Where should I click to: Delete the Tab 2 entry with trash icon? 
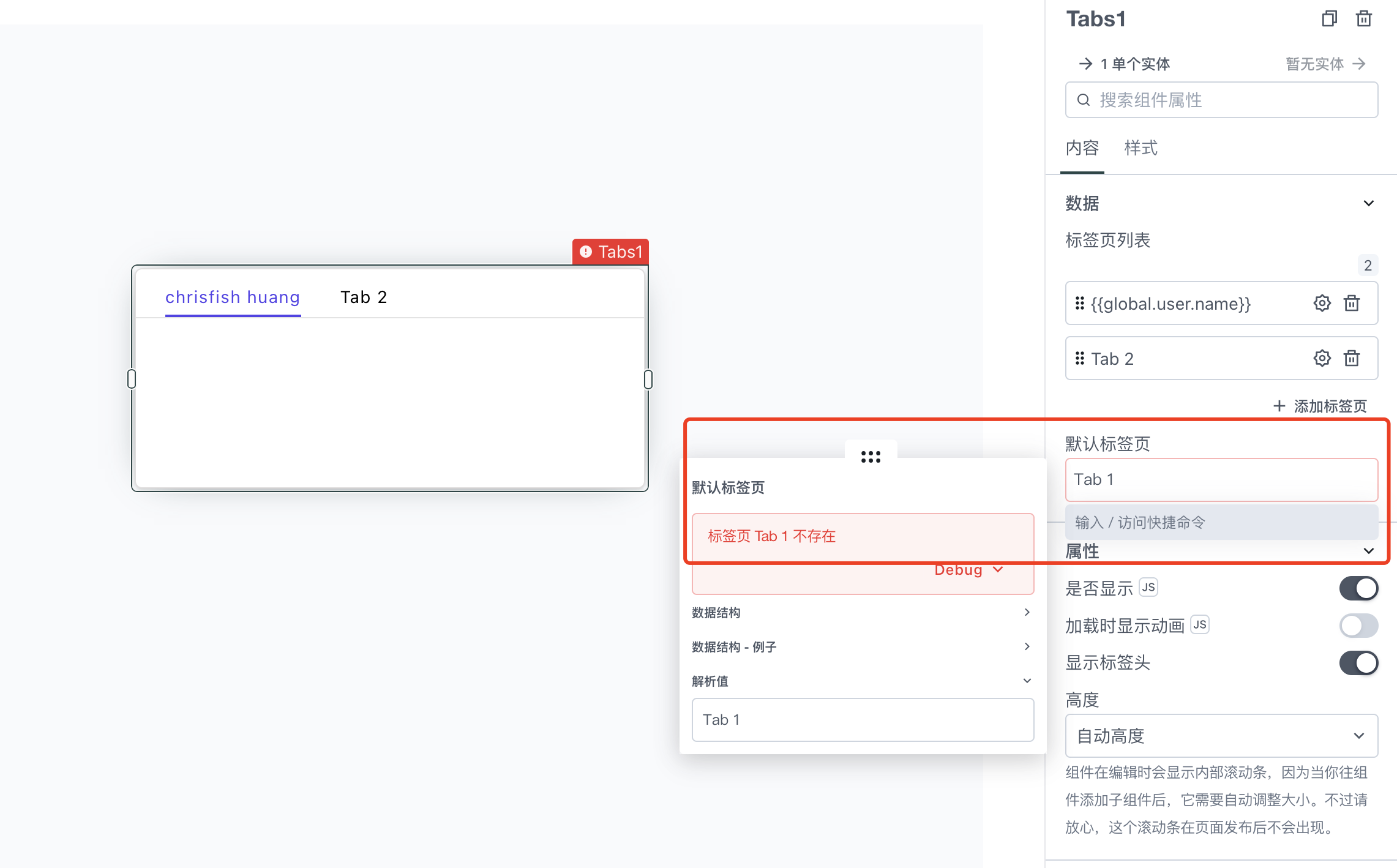pyautogui.click(x=1352, y=358)
